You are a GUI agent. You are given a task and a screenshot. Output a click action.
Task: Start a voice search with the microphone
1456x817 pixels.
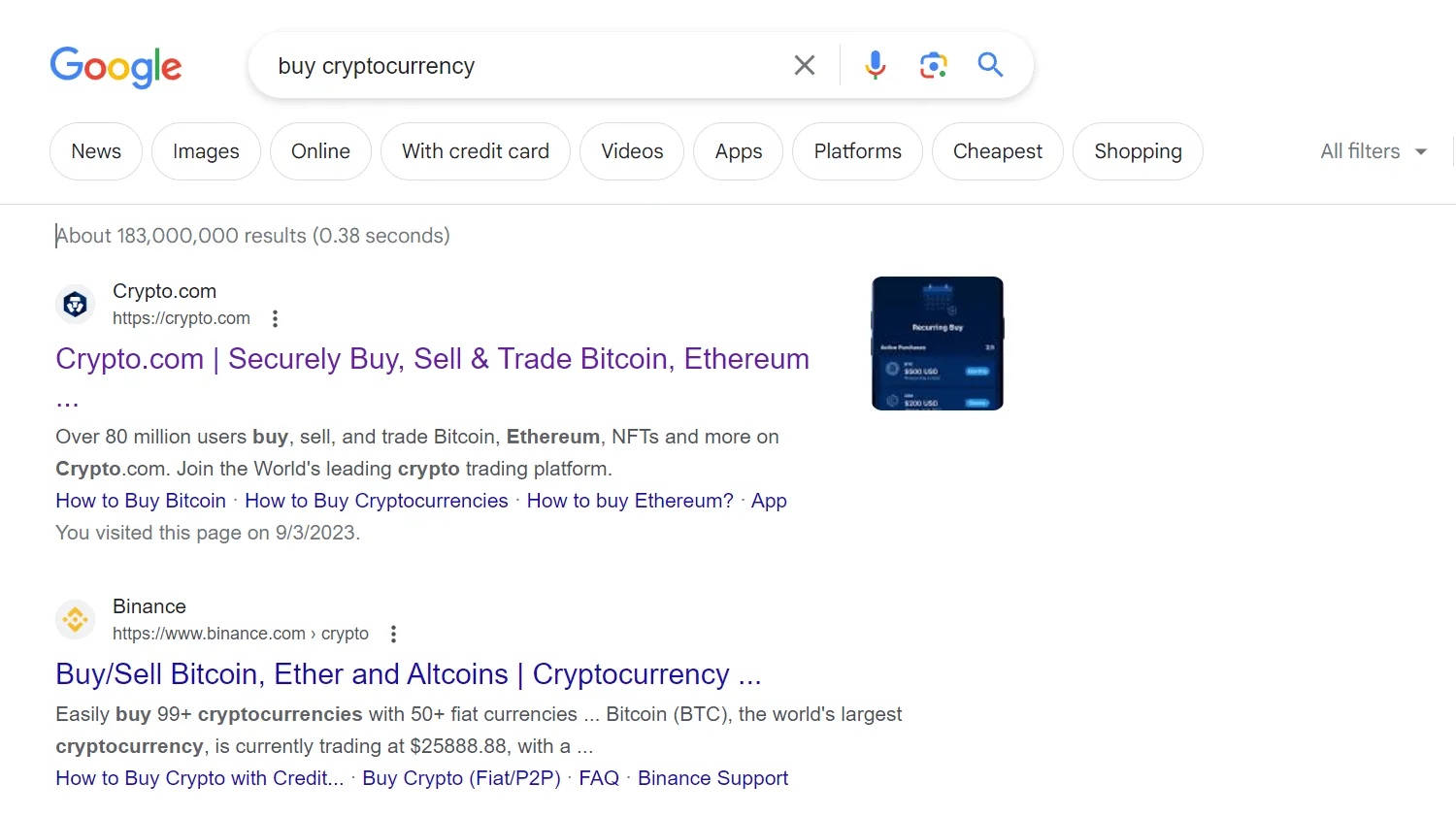point(874,65)
